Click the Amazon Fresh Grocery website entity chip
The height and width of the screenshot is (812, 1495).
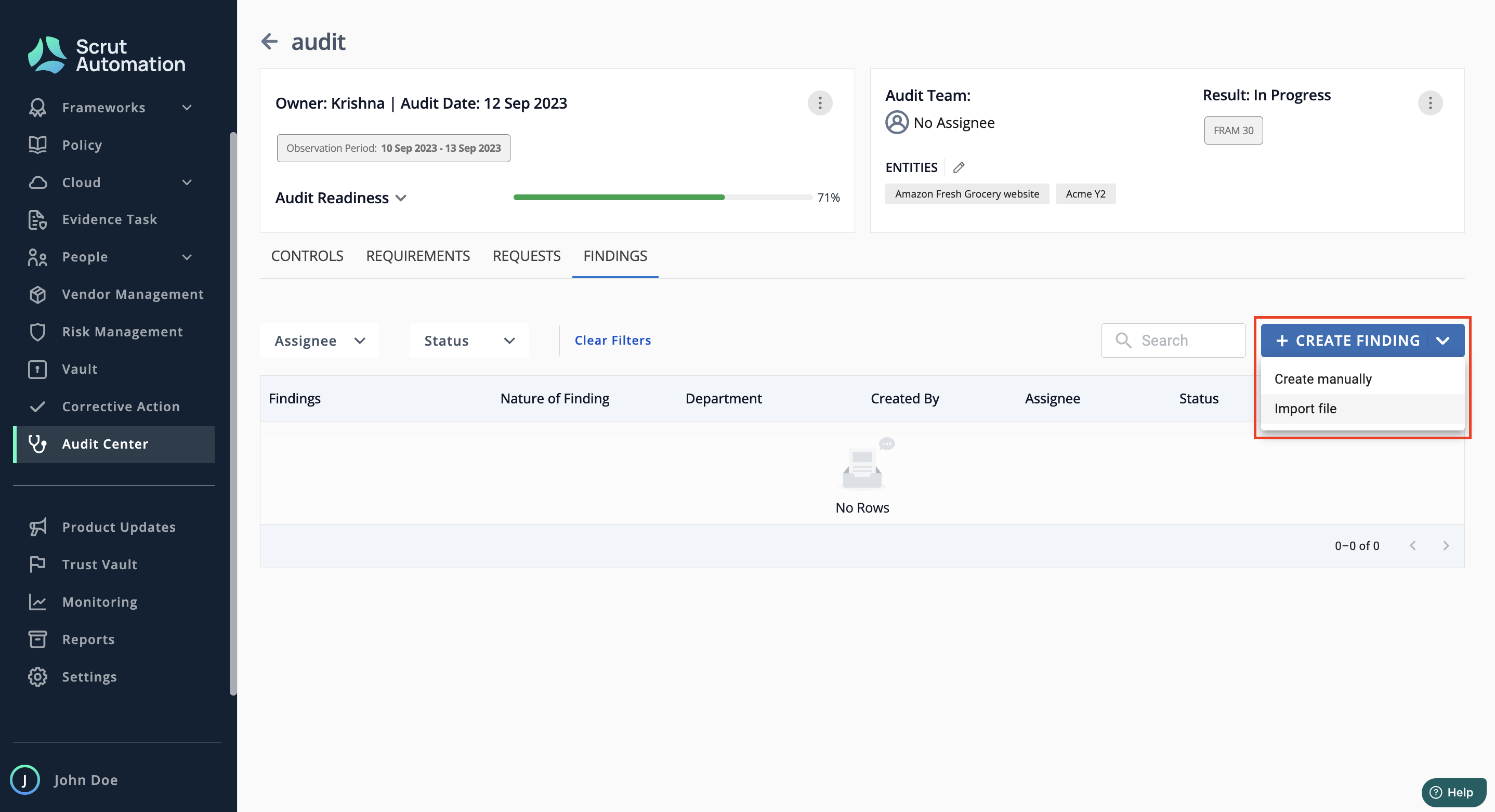click(x=967, y=194)
